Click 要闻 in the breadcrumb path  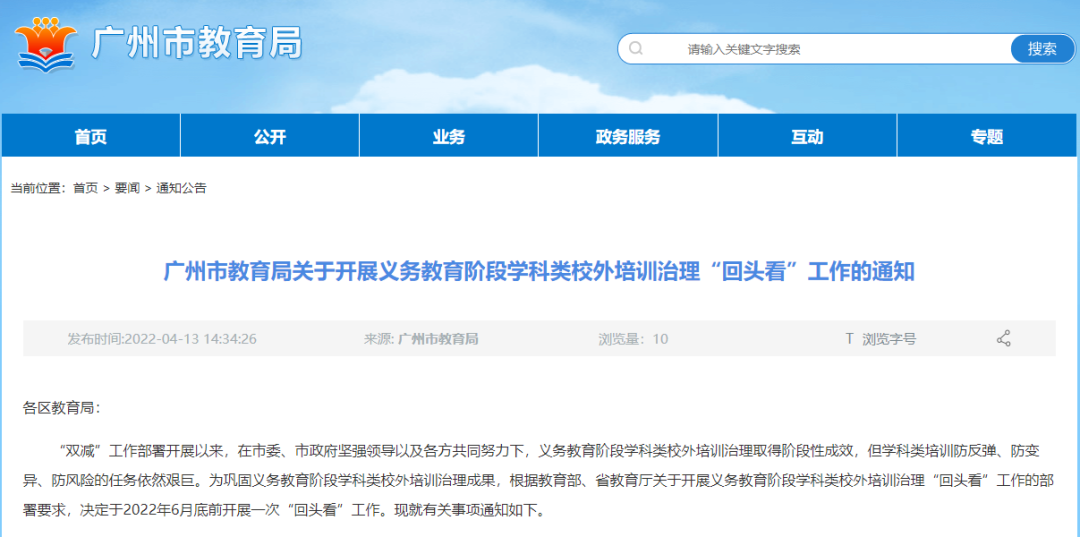127,188
